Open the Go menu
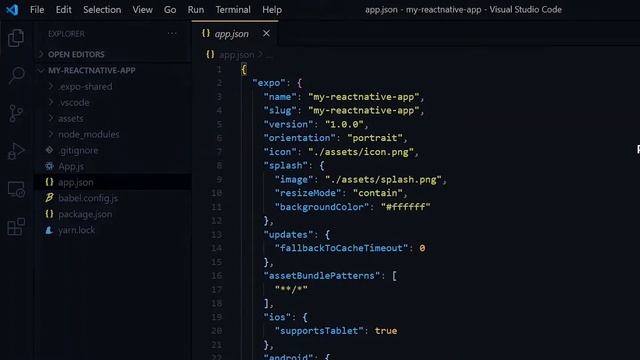 pos(170,9)
